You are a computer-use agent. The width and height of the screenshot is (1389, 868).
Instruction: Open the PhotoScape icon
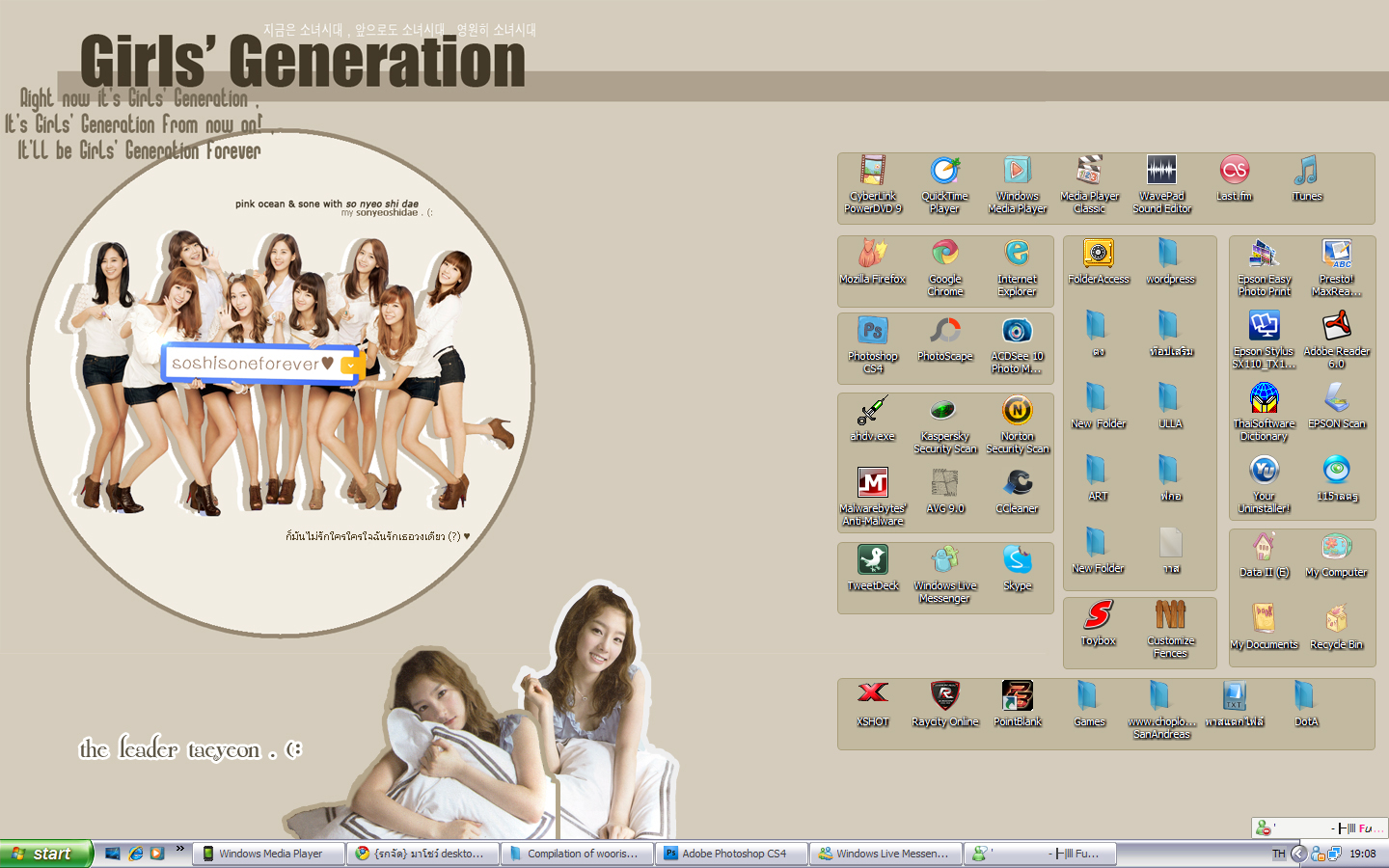pos(945,339)
